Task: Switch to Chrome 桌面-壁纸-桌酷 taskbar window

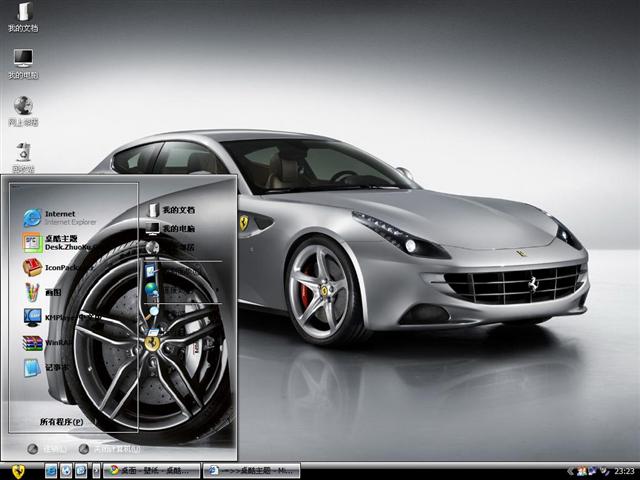Action: point(151,471)
